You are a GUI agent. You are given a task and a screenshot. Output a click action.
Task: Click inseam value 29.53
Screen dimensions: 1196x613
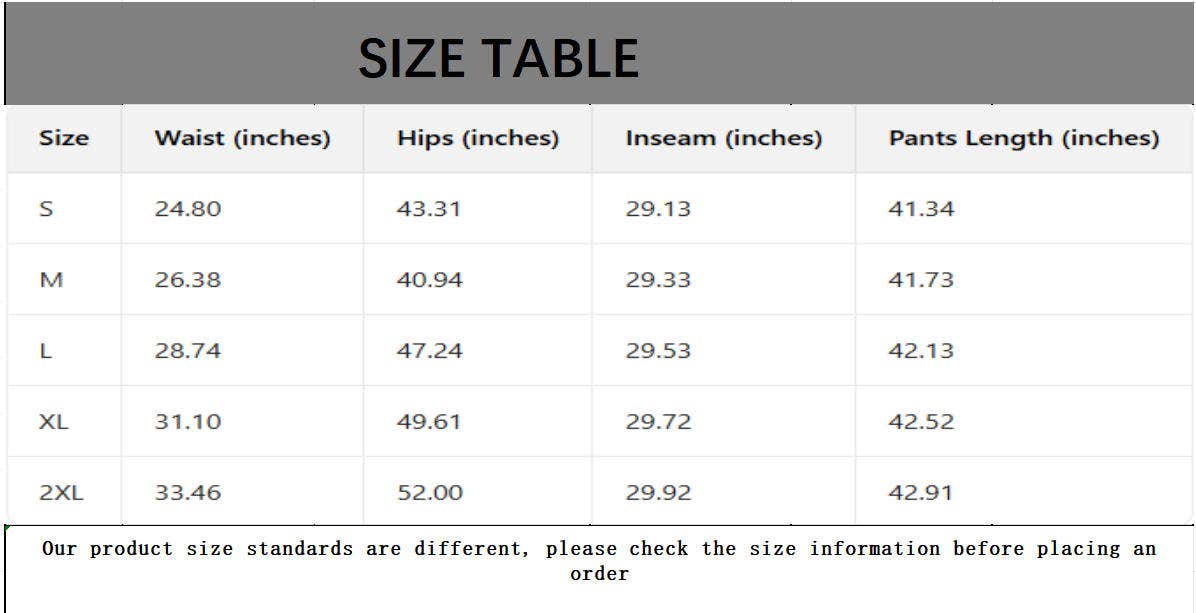pos(658,351)
